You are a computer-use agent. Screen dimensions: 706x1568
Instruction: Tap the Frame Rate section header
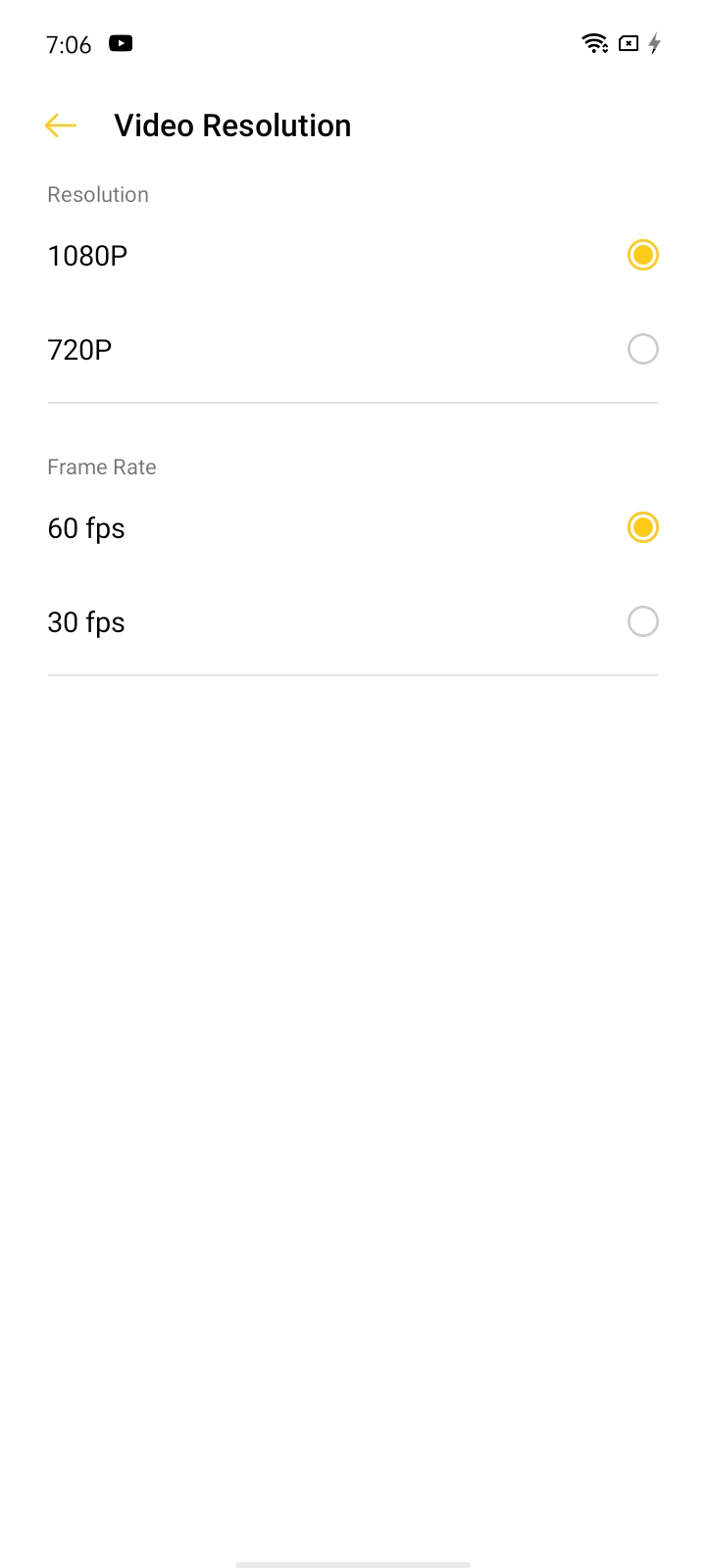click(102, 466)
